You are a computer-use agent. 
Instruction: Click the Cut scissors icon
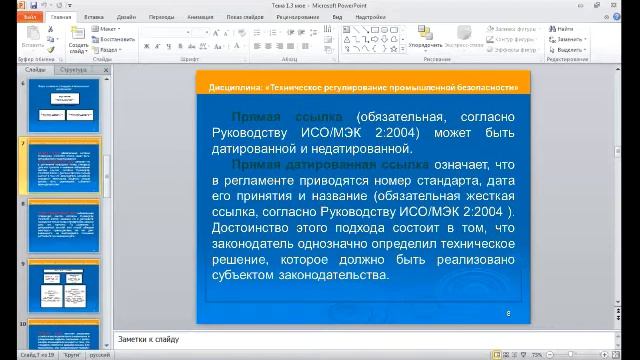click(x=51, y=29)
